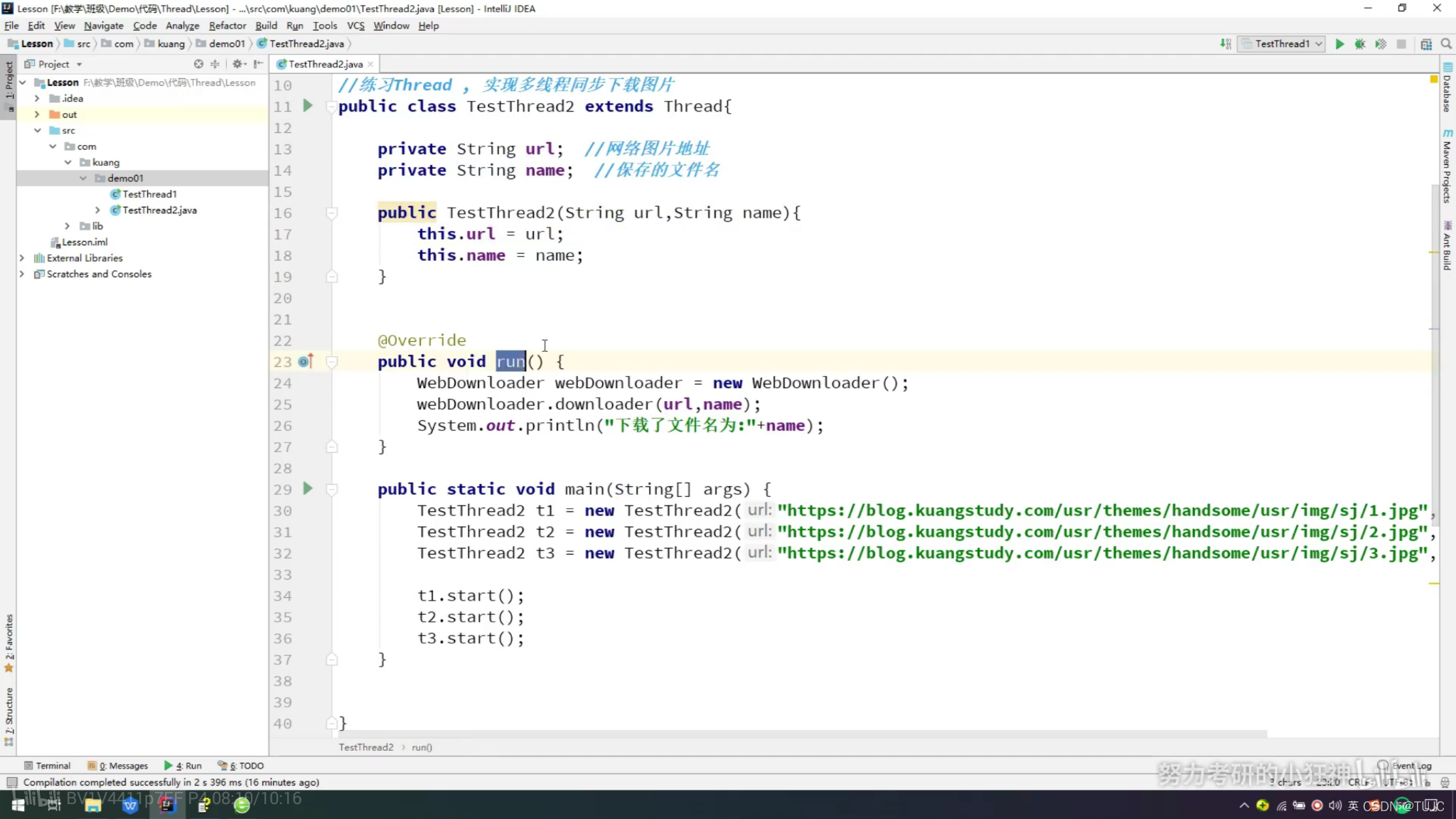
Task: Collapse the src folder
Action: (37, 130)
